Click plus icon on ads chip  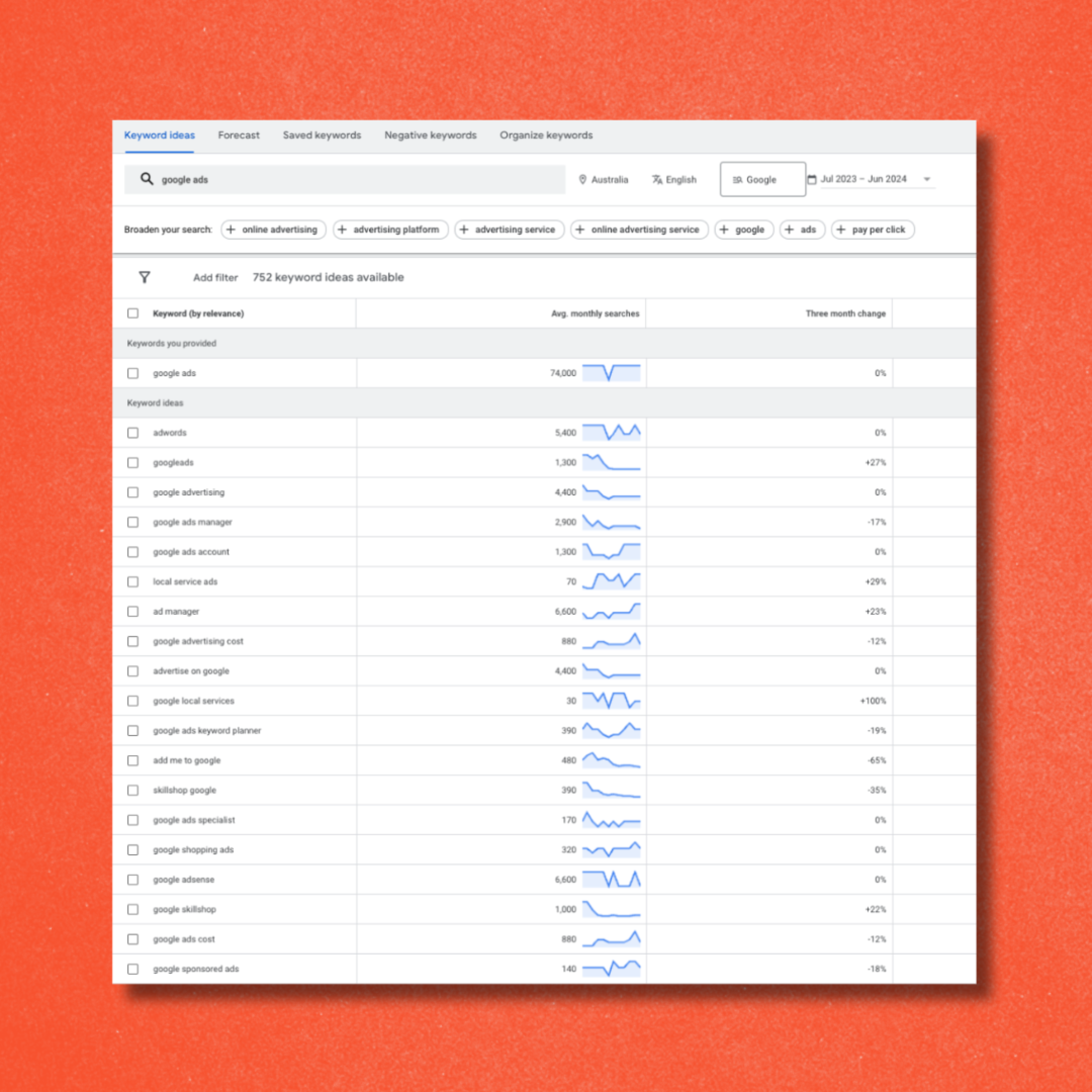point(789,229)
